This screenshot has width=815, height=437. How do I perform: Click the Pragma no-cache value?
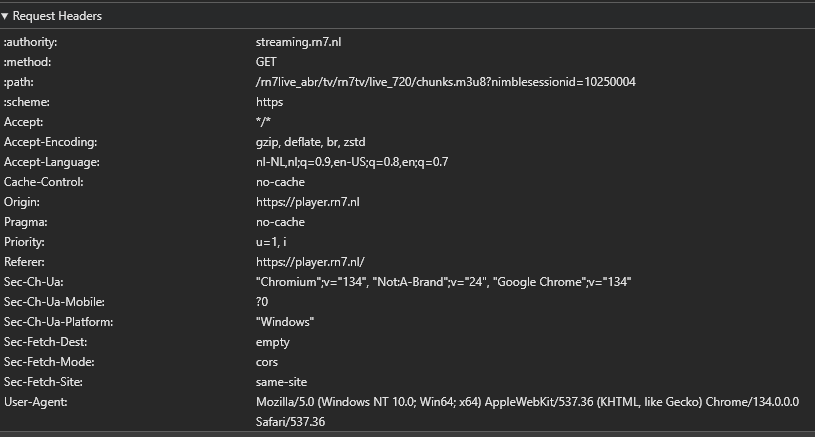click(280, 222)
